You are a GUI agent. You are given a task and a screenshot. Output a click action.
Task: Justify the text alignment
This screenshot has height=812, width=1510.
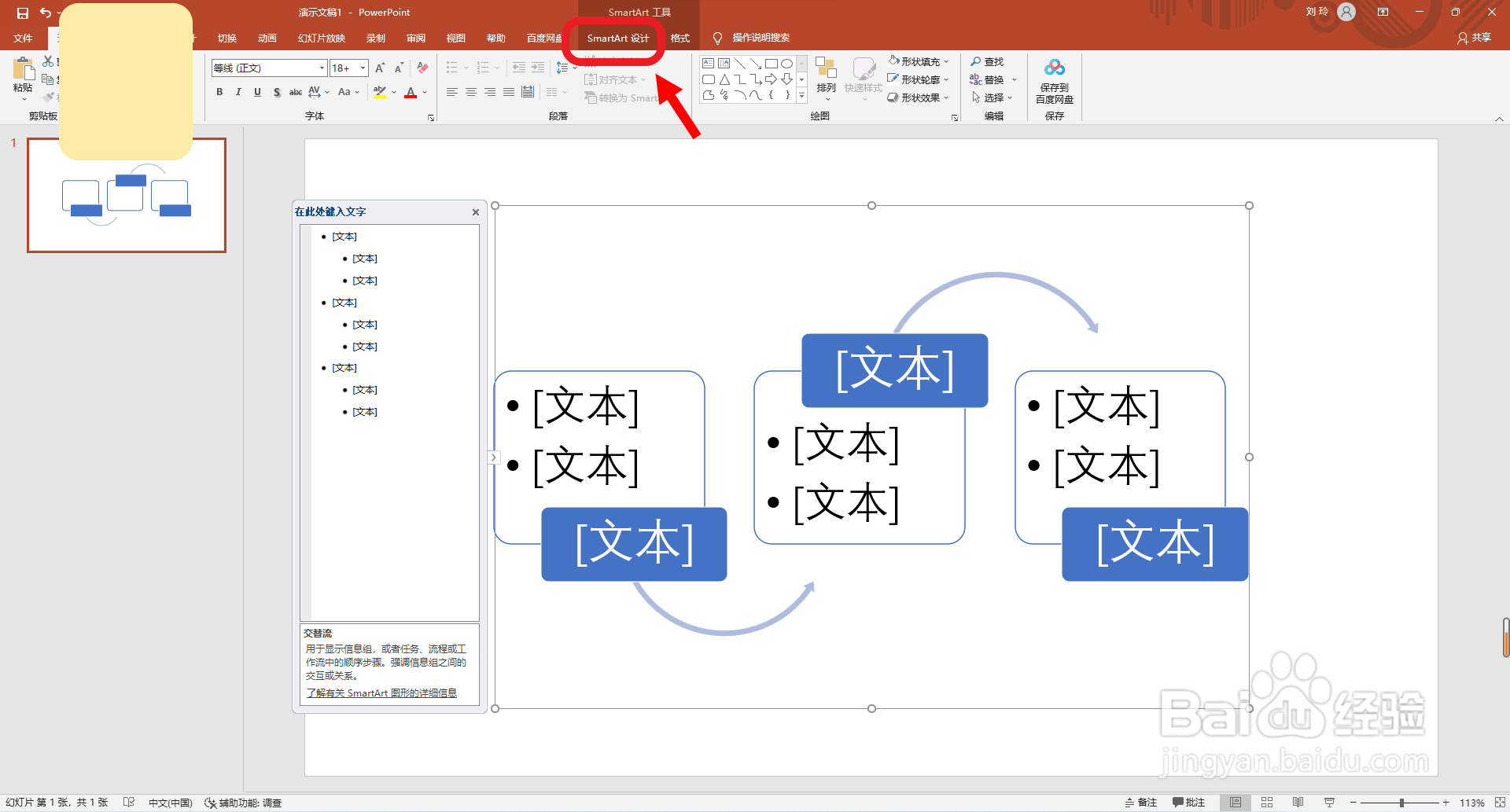pos(509,92)
